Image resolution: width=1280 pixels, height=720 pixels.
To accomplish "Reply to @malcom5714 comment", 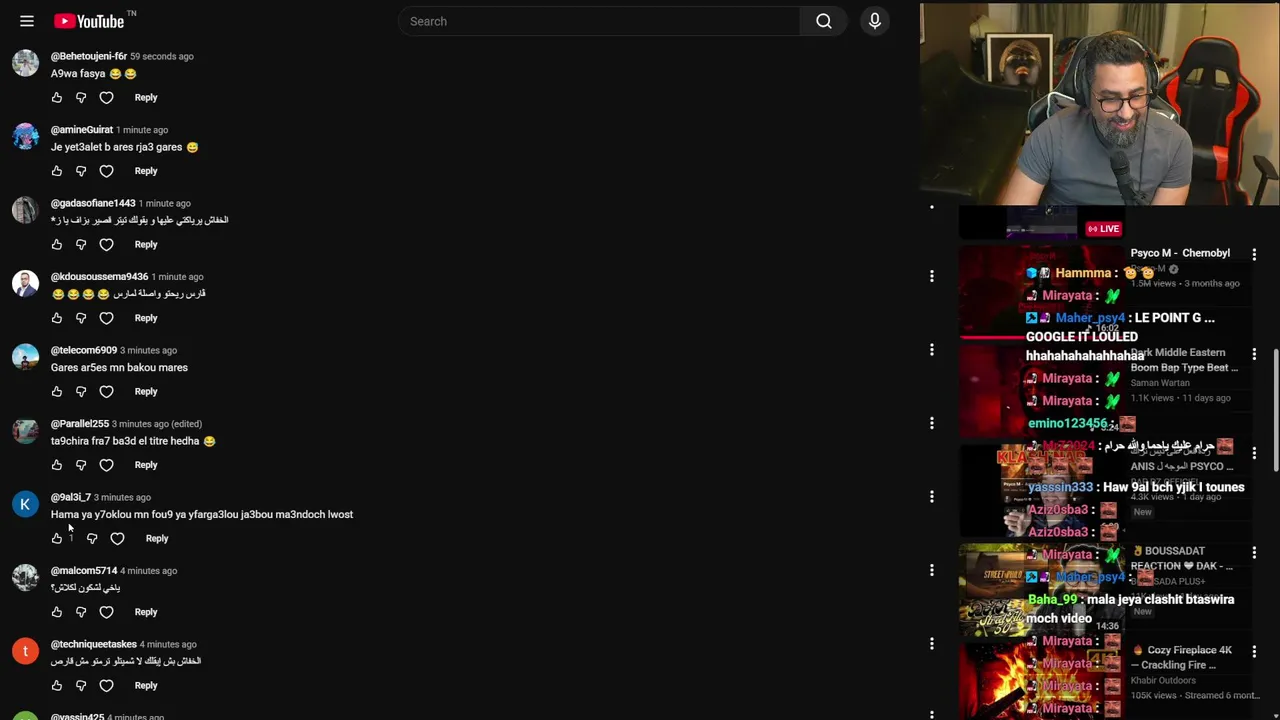I will point(146,612).
